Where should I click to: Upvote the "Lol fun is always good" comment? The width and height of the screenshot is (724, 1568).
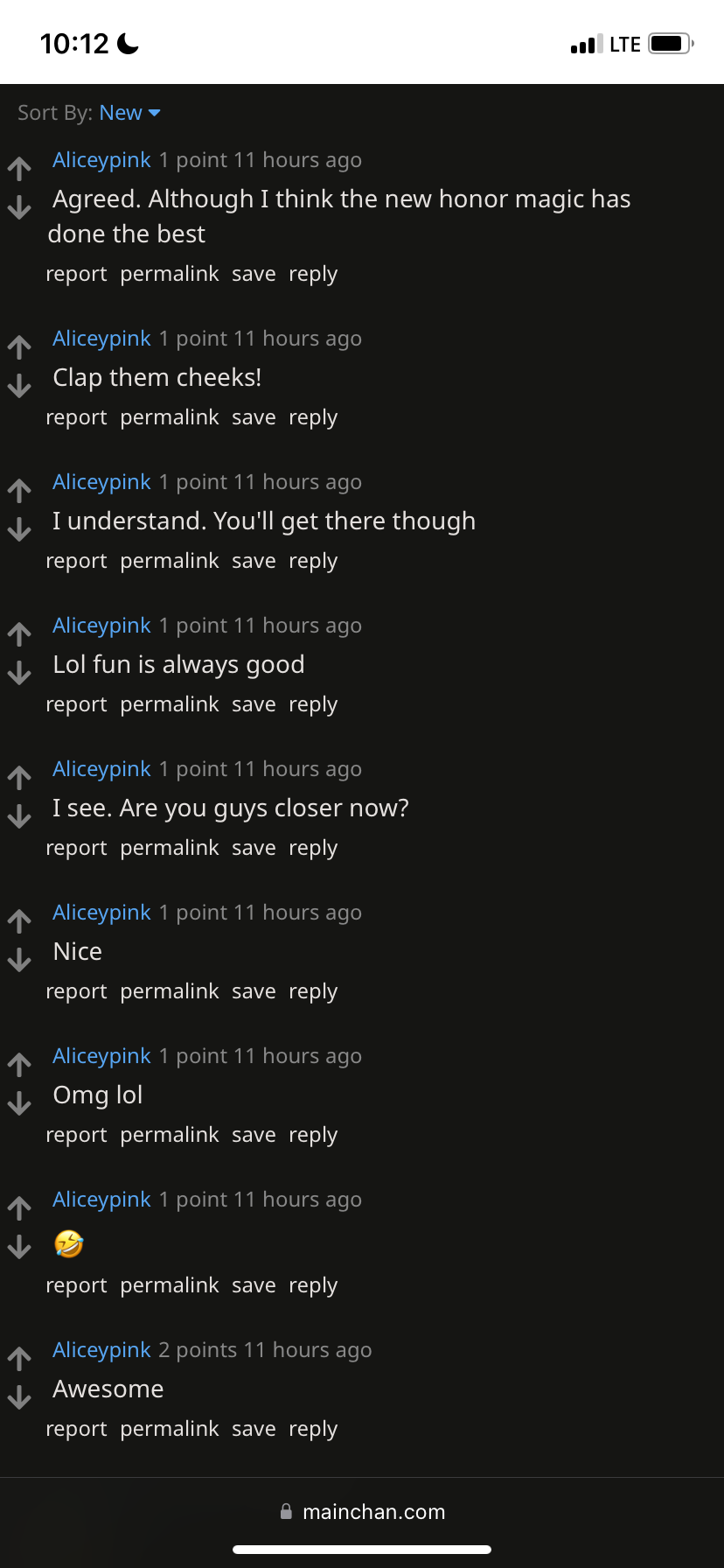(19, 634)
